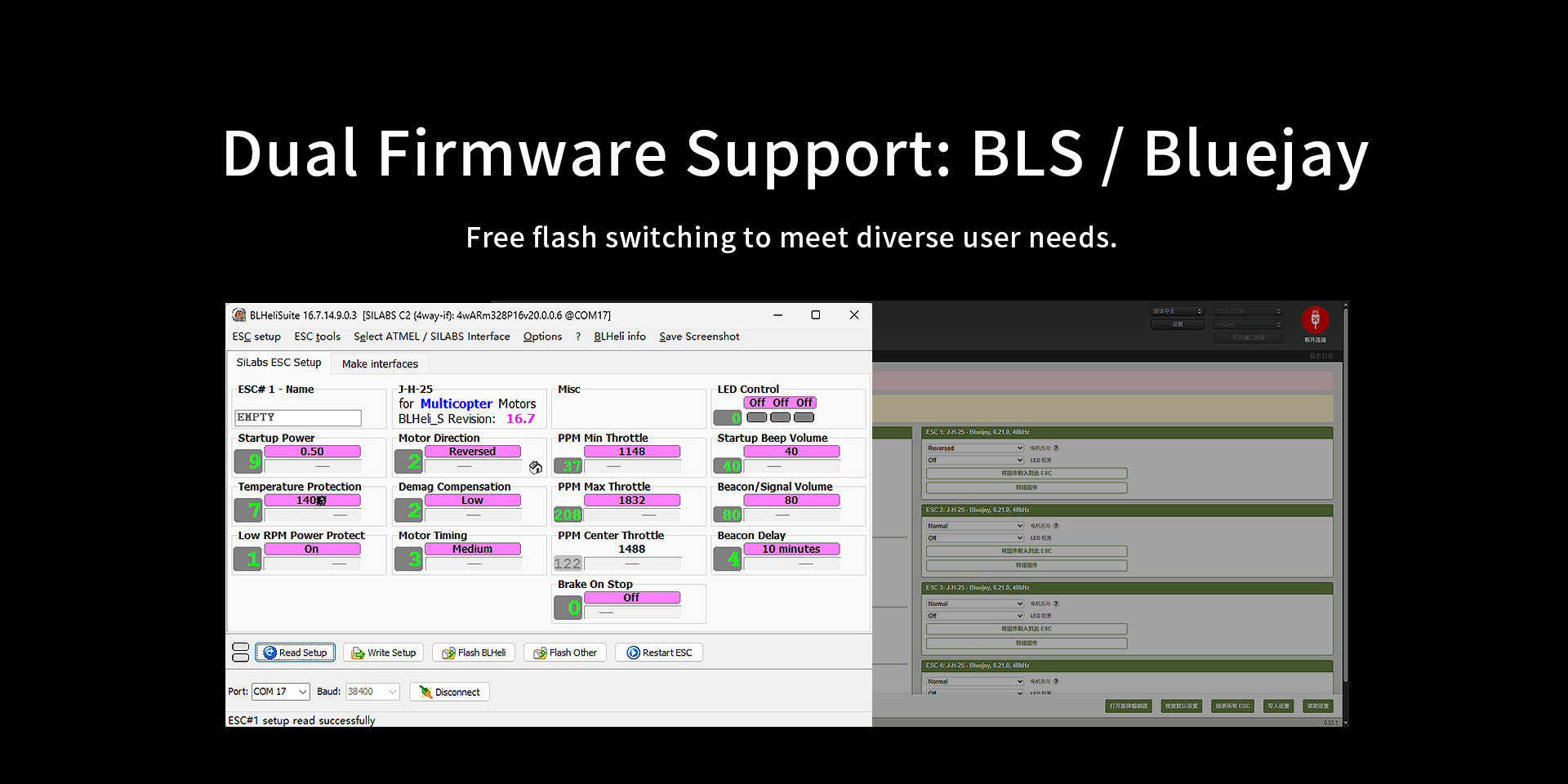Open the Port COM 17 dropdown

click(280, 692)
